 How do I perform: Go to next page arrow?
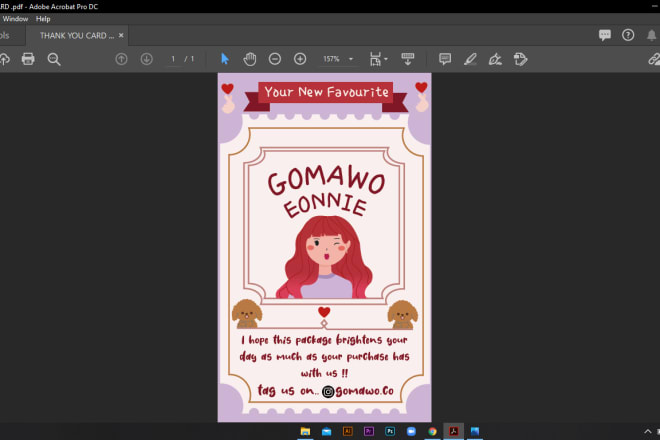146,59
